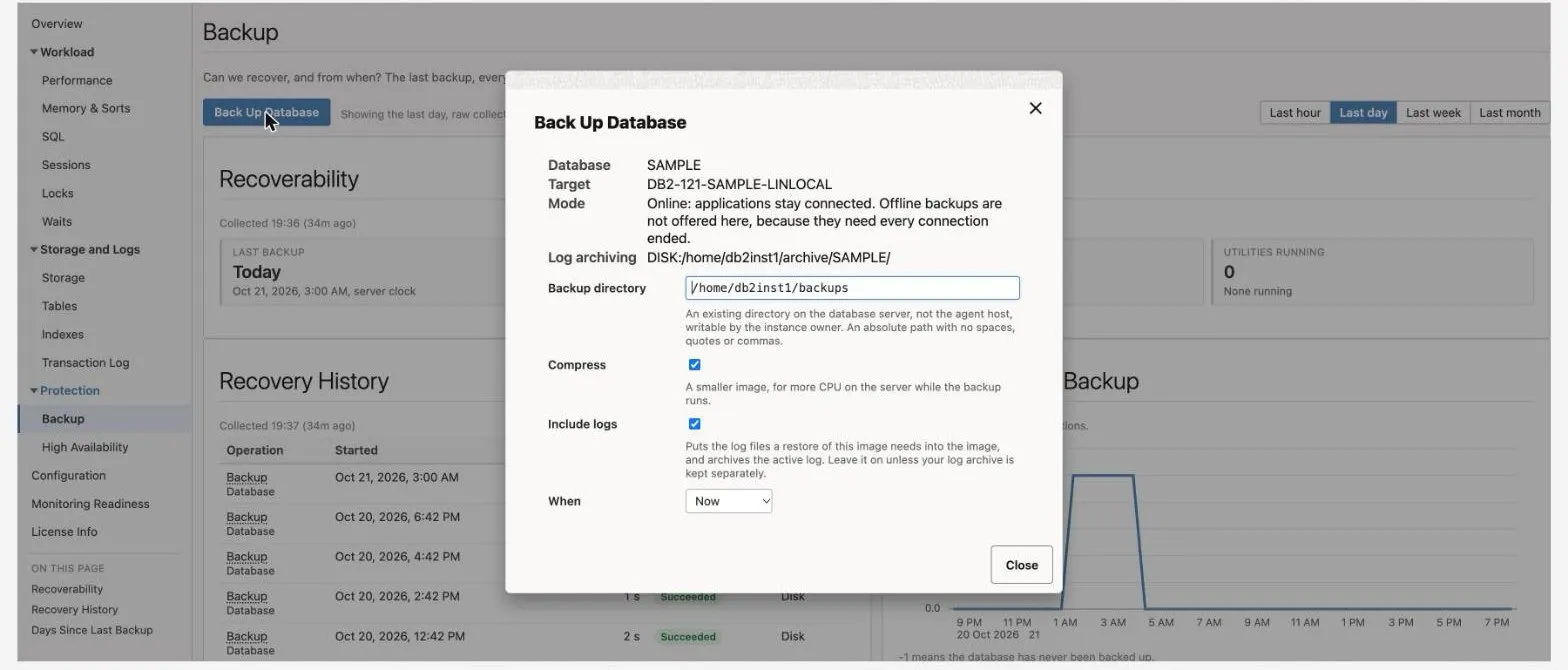Image resolution: width=1568 pixels, height=670 pixels.
Task: Click the Recovery History section heading
Action: 304,381
